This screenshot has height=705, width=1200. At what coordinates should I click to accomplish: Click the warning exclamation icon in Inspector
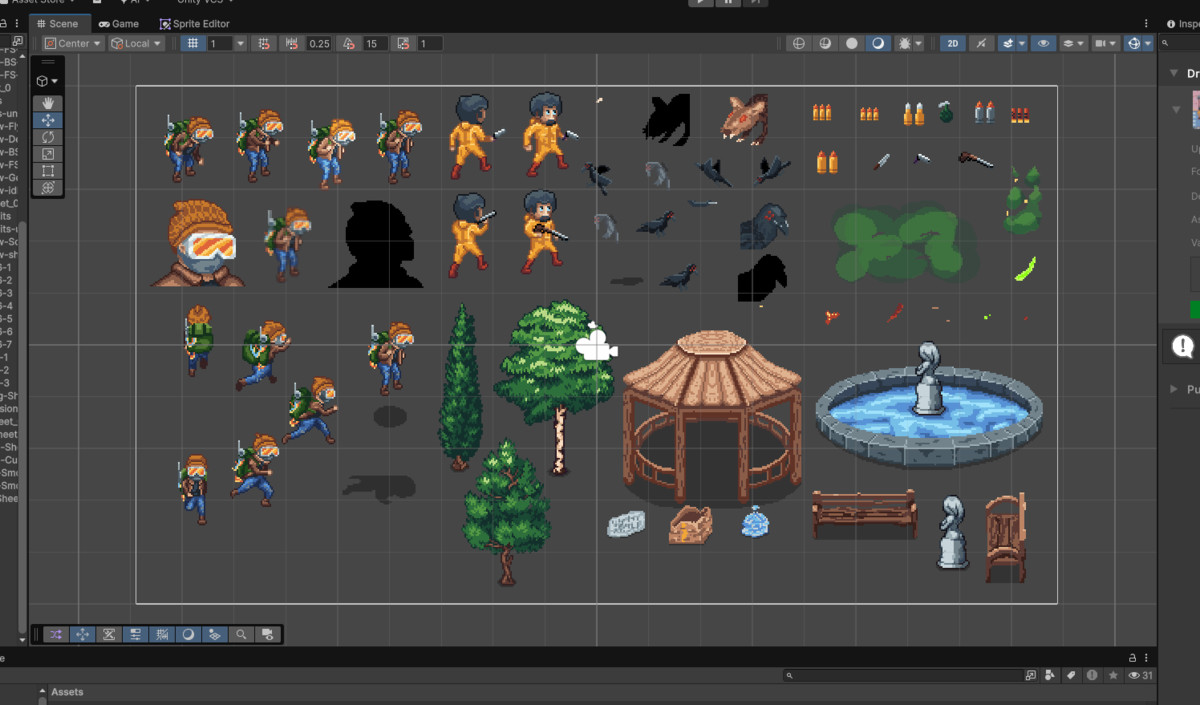click(1184, 346)
